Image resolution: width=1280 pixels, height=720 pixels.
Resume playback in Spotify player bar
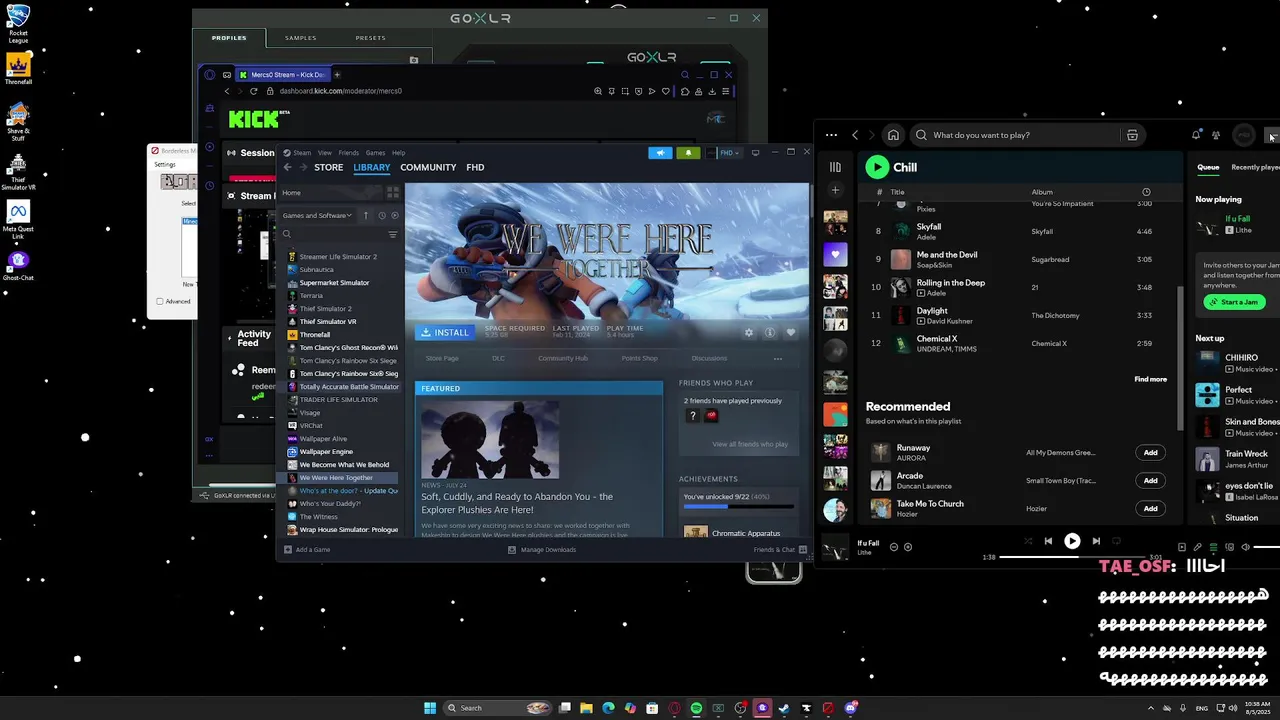pyautogui.click(x=1072, y=541)
